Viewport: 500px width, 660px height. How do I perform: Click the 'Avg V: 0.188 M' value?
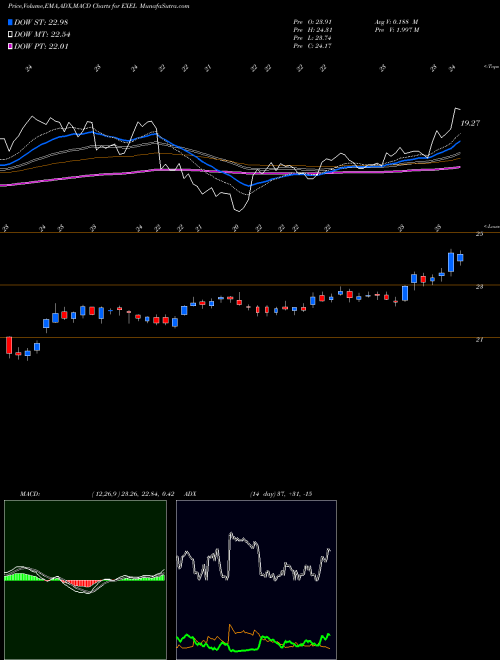coord(396,21)
